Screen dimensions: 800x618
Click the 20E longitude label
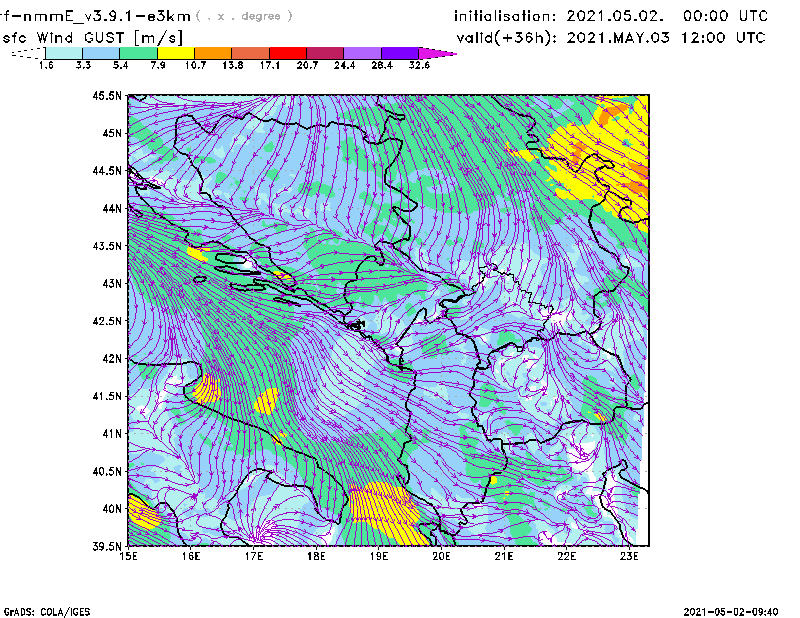[x=441, y=556]
